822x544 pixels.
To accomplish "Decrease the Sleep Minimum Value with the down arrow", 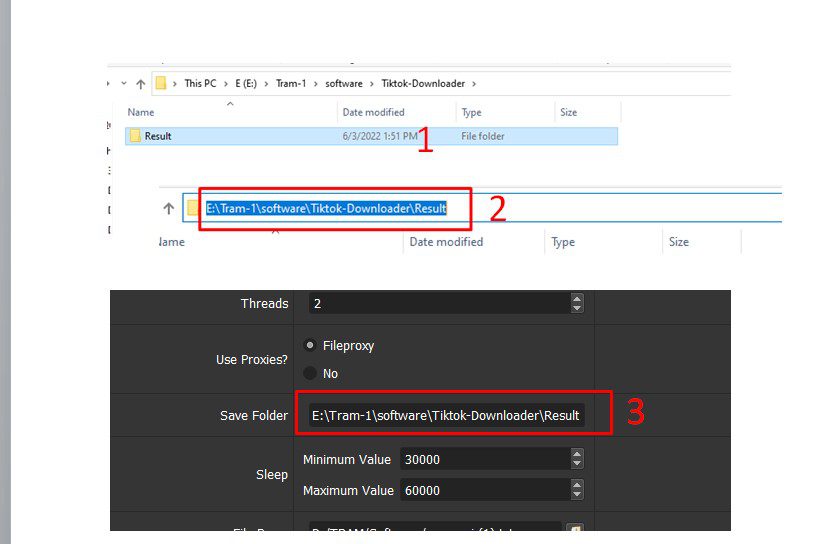I will (577, 464).
